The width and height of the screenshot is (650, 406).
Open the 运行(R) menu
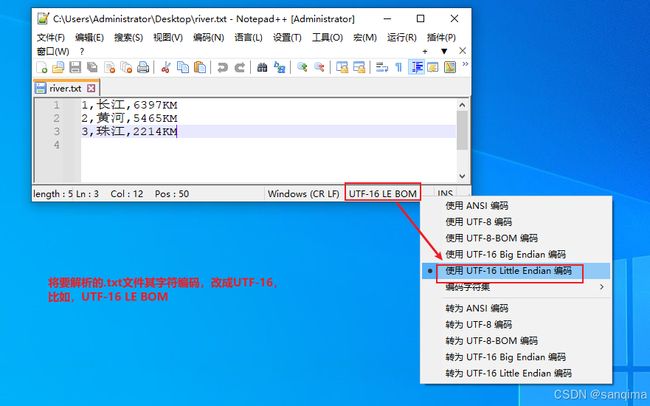[x=402, y=38]
